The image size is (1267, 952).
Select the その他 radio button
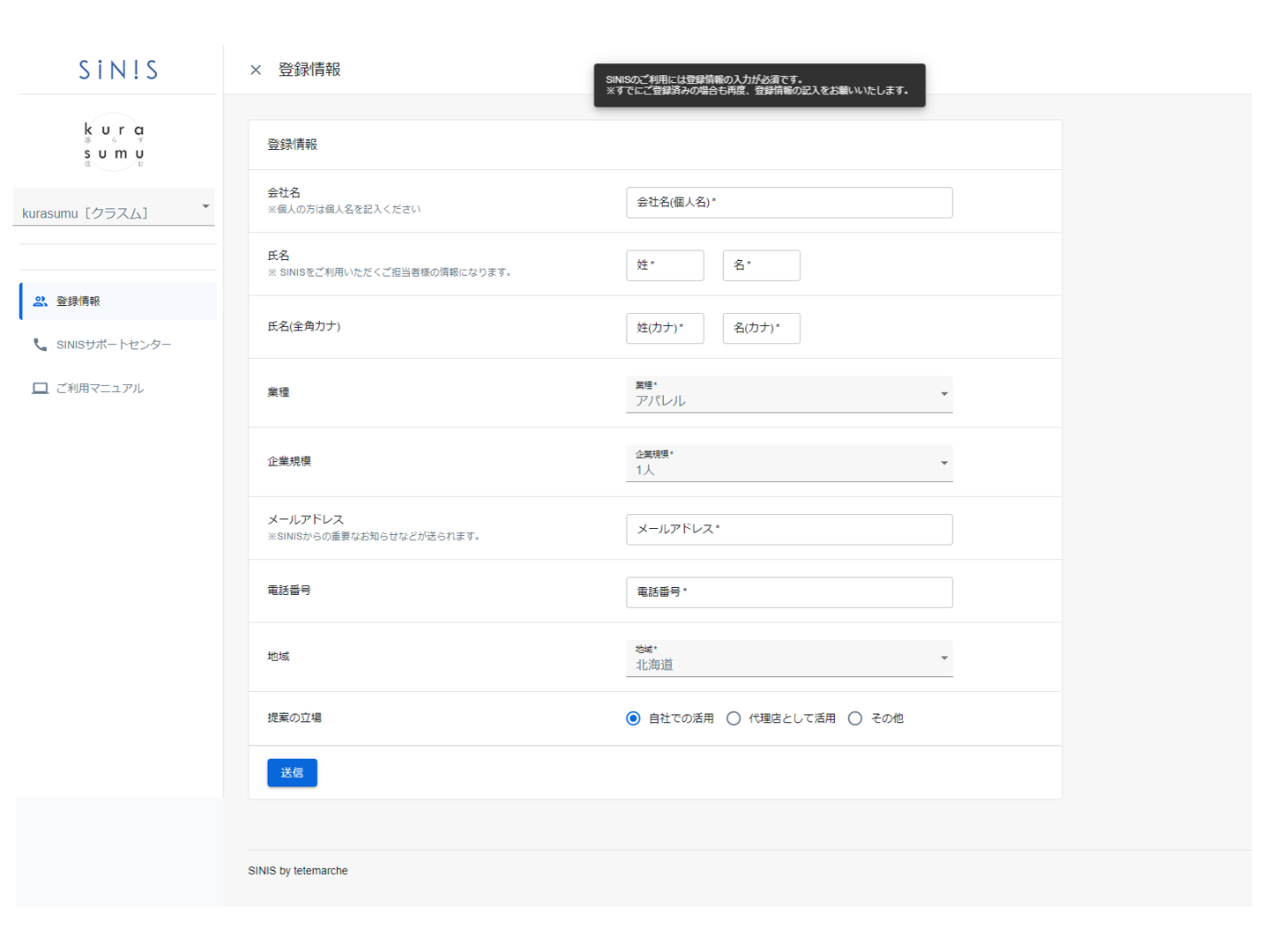point(855,718)
